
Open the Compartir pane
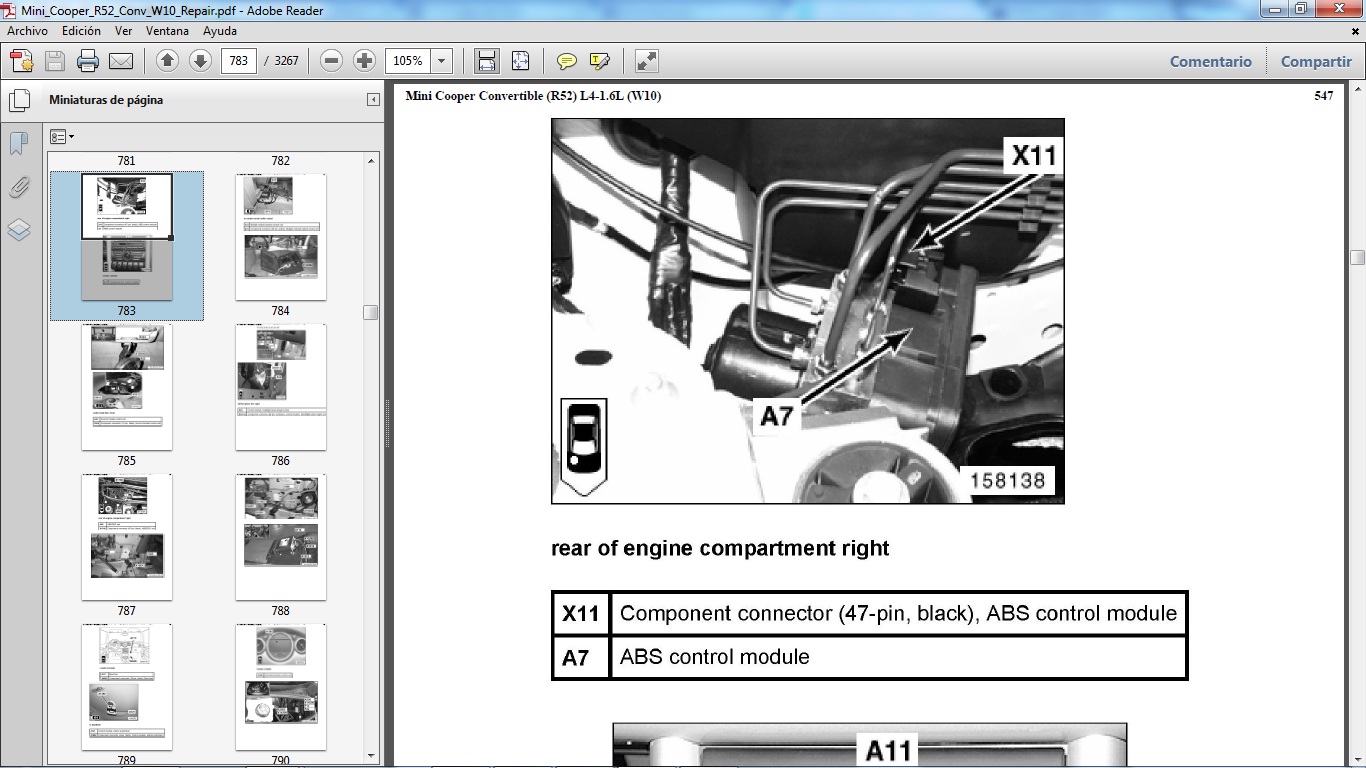coord(1316,61)
